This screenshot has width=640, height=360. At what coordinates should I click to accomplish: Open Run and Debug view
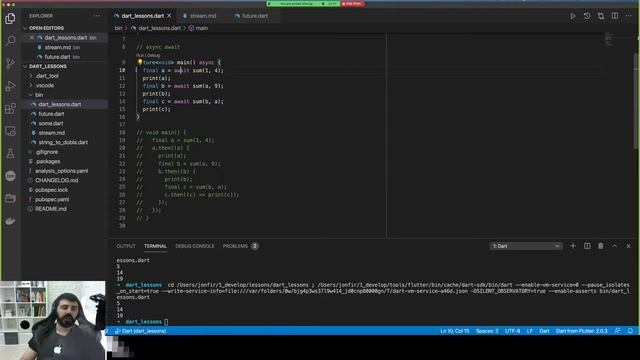coord(11,86)
